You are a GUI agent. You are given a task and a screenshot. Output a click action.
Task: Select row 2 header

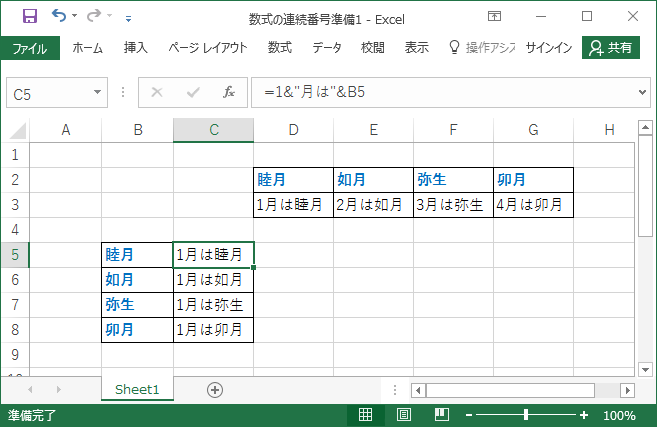[x=15, y=180]
